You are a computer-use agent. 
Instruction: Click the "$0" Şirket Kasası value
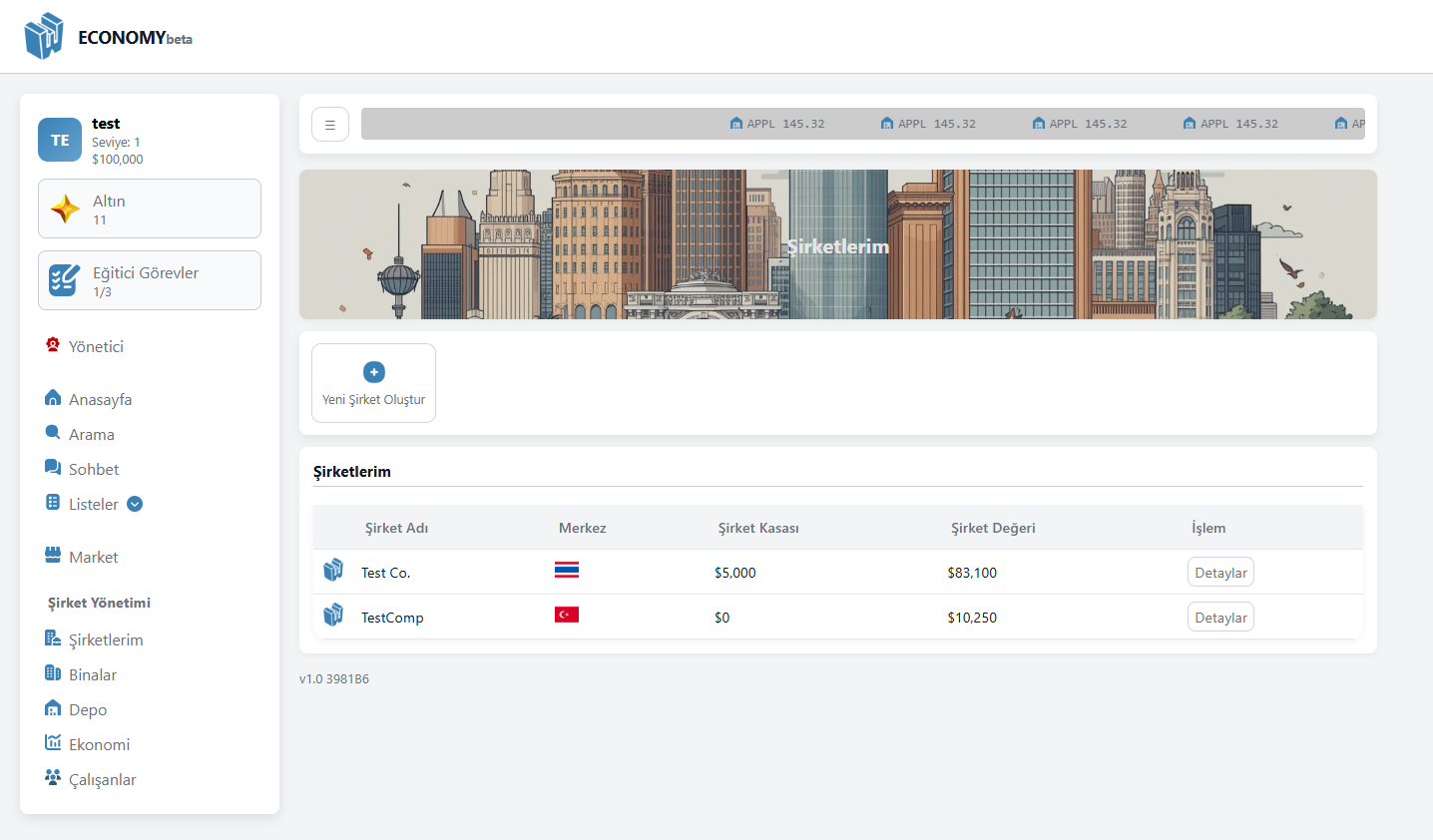[x=722, y=618]
